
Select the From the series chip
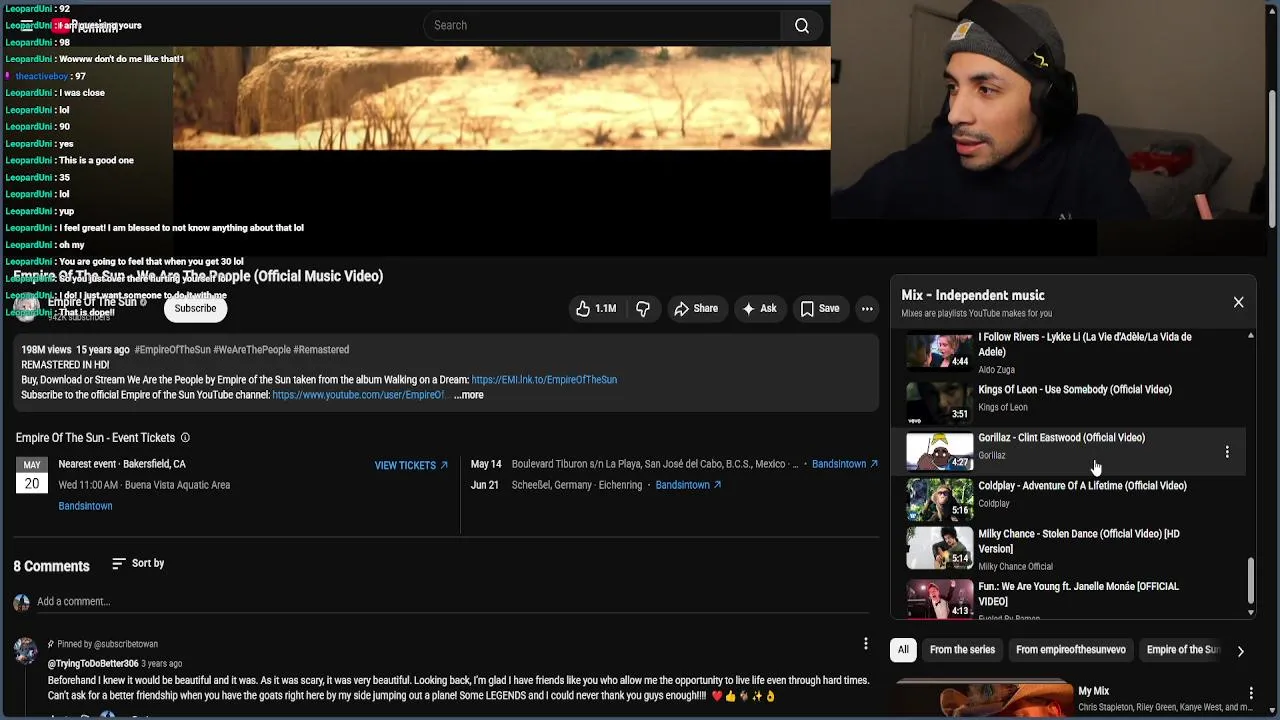pos(962,650)
